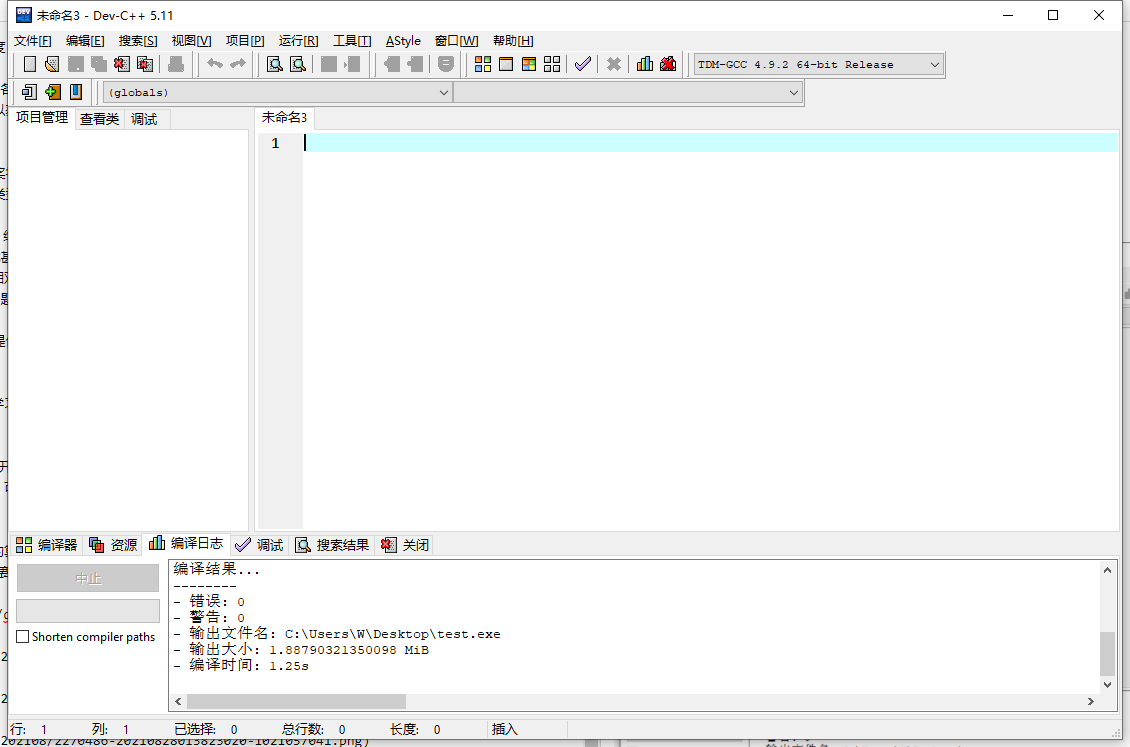Viewport: 1130px width, 747px height.
Task: Click the Print toolbar icon
Action: [x=176, y=64]
